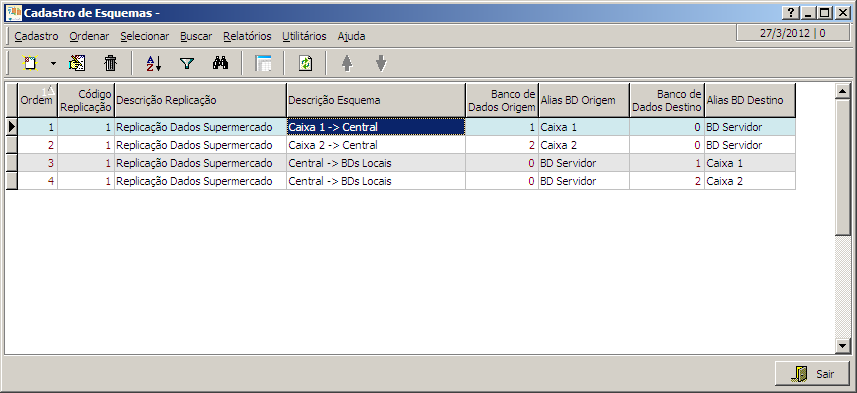857x393 pixels.
Task: Click the green Refresh toolbar icon
Action: [x=305, y=63]
